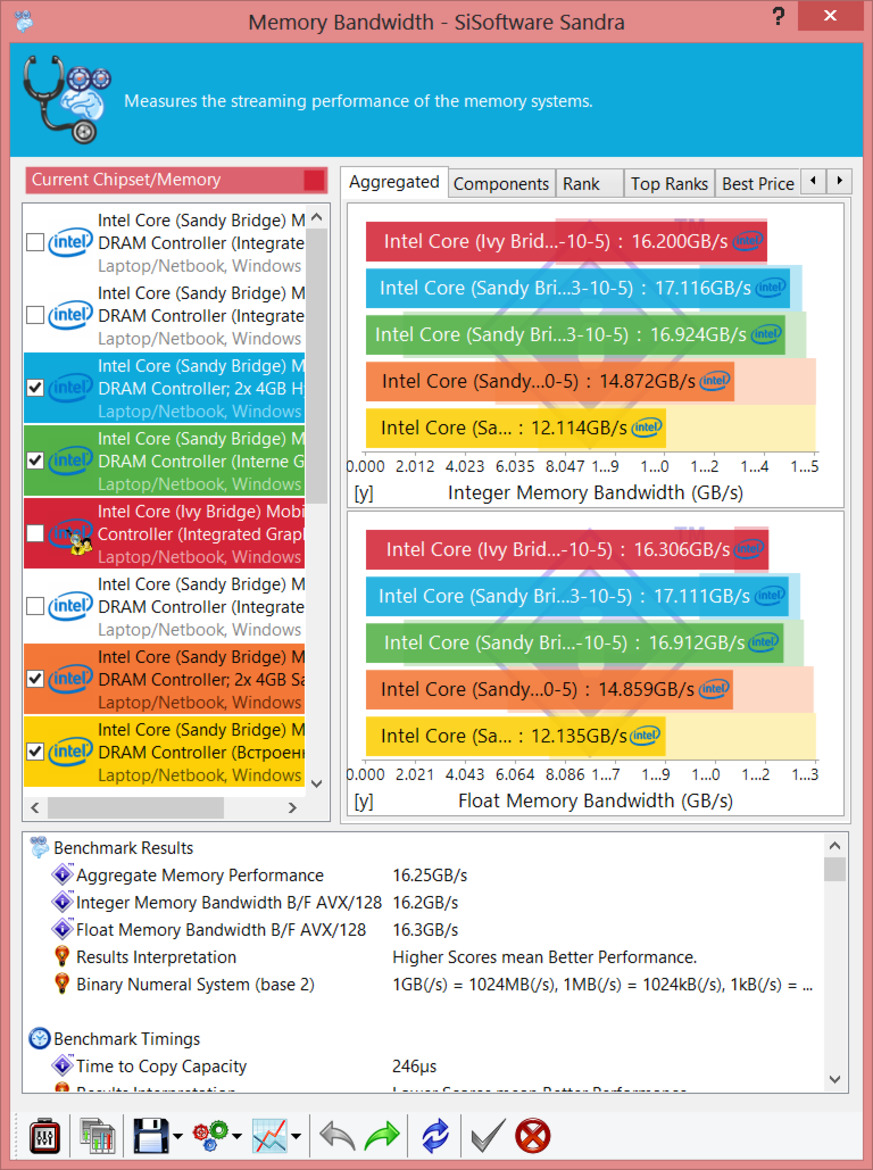
Task: Select the 16.25GB/s aggregate value text
Action: 430,875
